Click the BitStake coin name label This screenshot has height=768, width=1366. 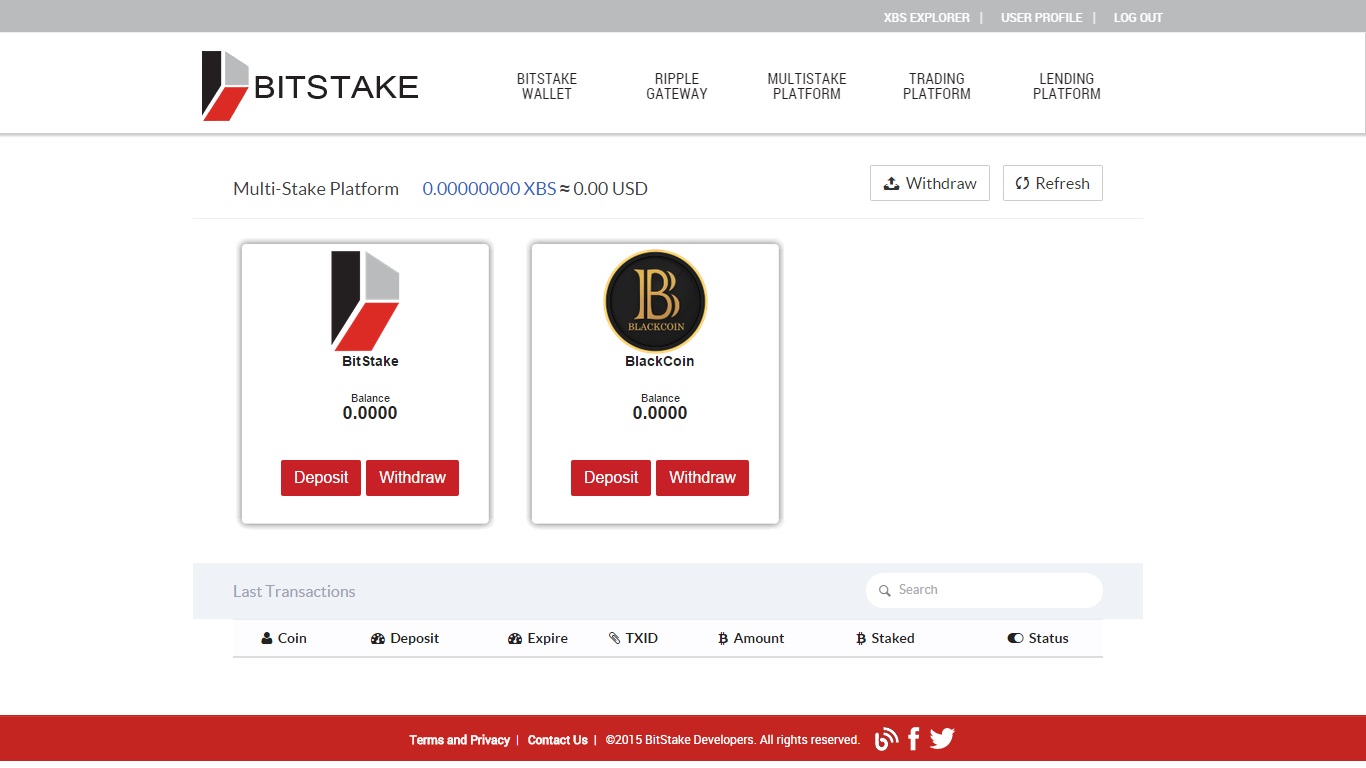tap(370, 361)
